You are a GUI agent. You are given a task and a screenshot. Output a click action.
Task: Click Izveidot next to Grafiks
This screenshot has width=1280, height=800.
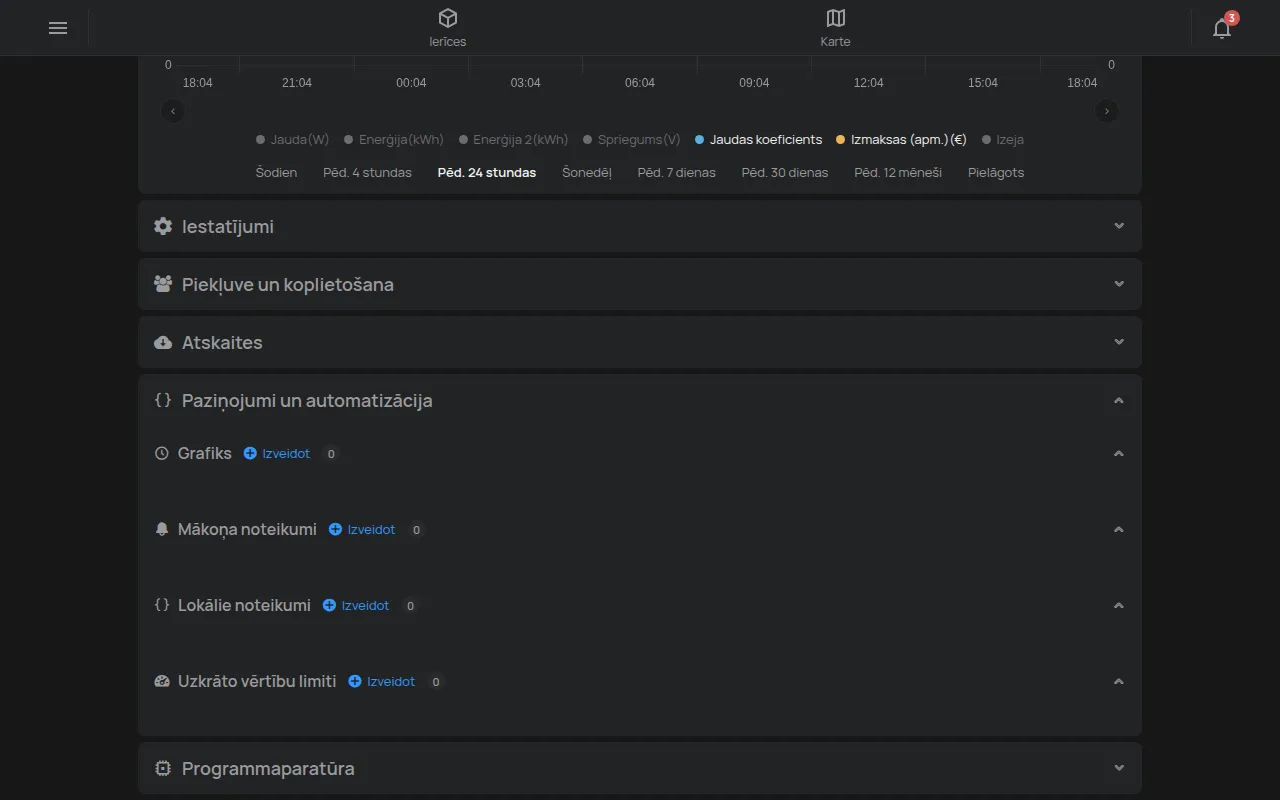277,454
